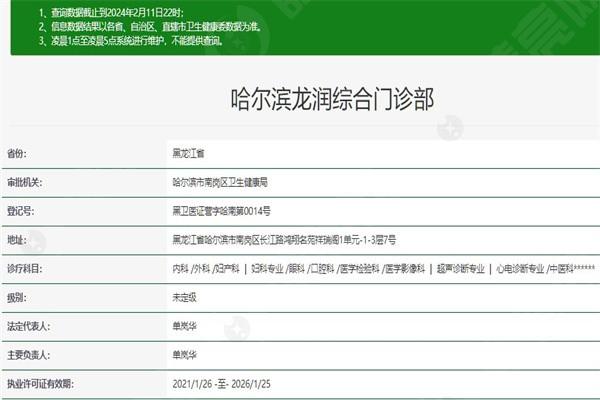600x400 pixels.
Task: Select 单岚华 in the 主要负责人 row
Action: (184, 355)
